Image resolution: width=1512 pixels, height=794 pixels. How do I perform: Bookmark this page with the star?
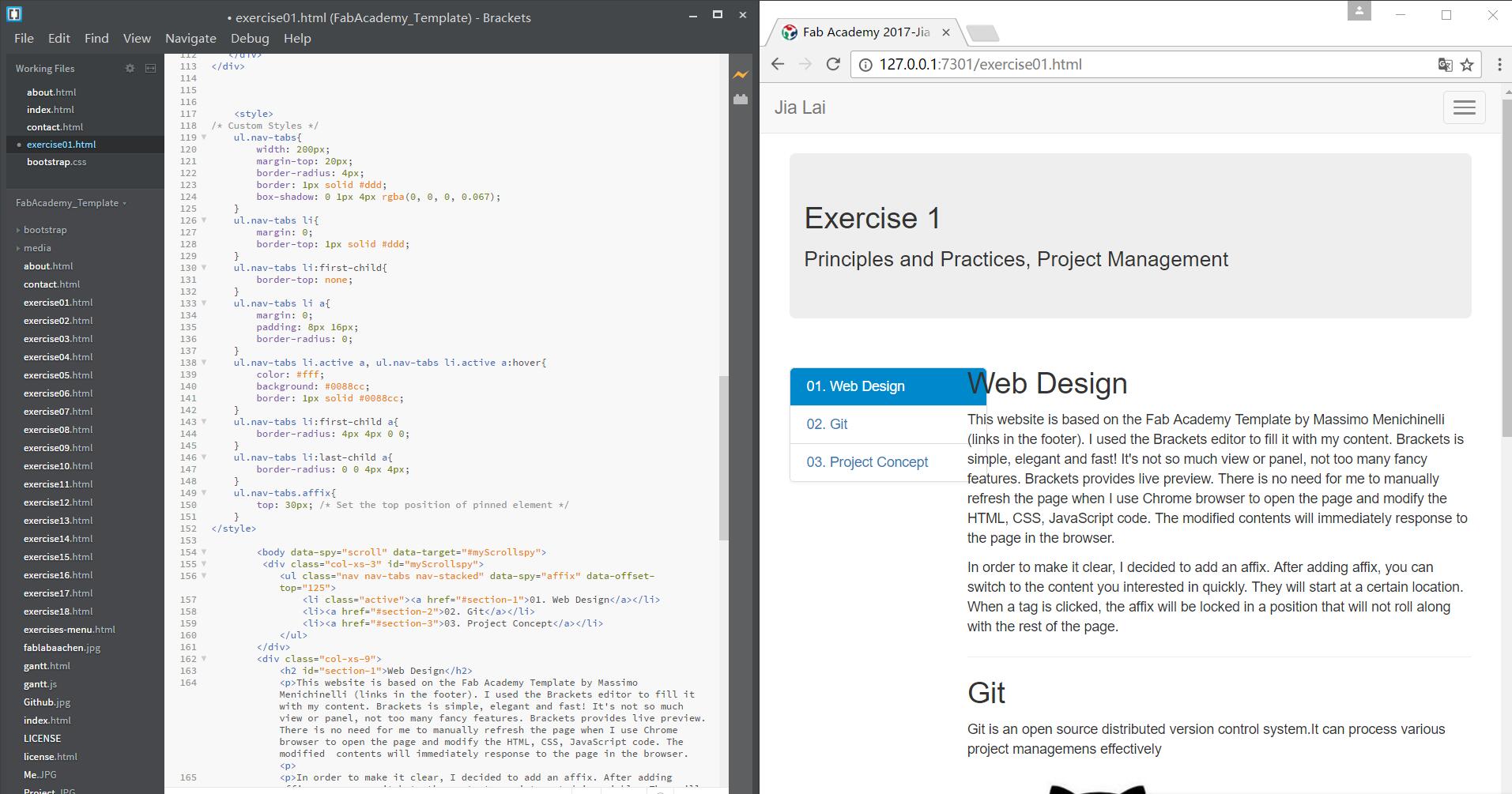pos(1467,65)
